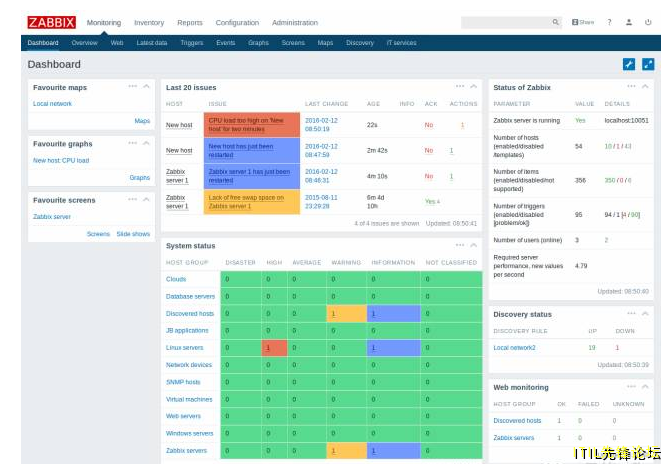Click last change date 2016-02-12 08:50:19
This screenshot has height=464, width=661.
[321, 125]
